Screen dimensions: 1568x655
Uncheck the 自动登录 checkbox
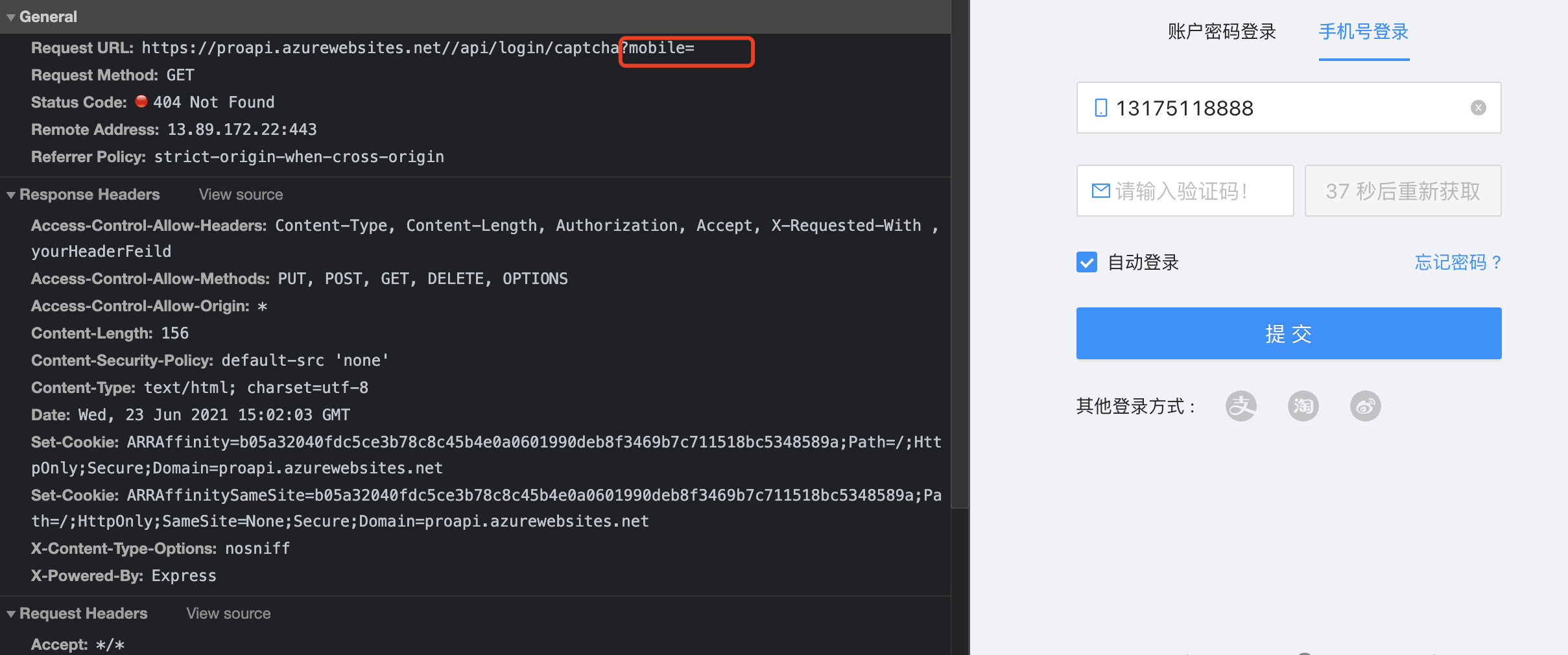click(x=1087, y=262)
